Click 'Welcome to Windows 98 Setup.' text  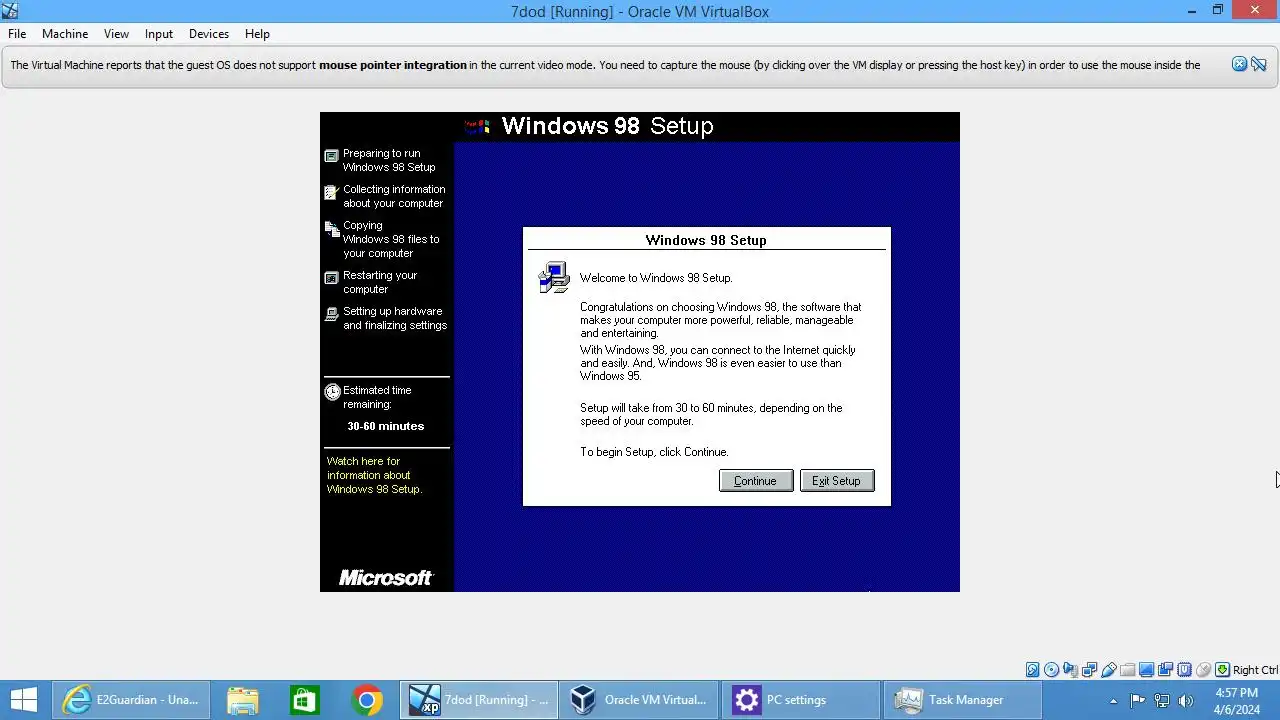656,278
